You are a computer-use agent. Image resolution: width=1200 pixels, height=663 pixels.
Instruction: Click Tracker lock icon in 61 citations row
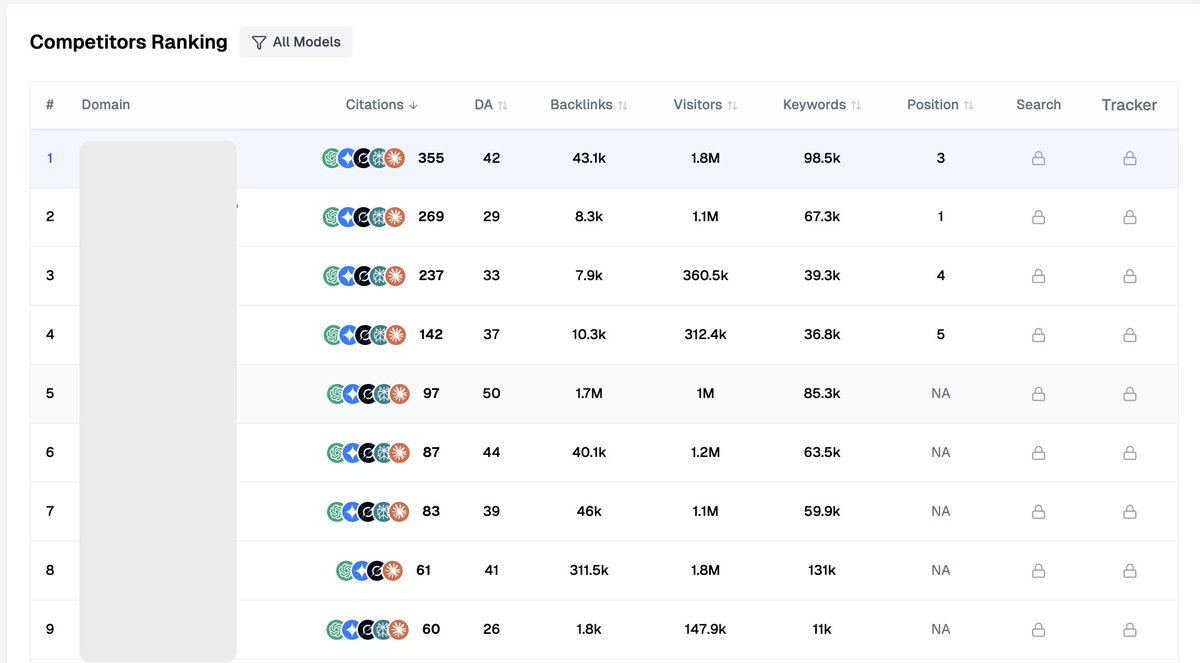point(1129,571)
